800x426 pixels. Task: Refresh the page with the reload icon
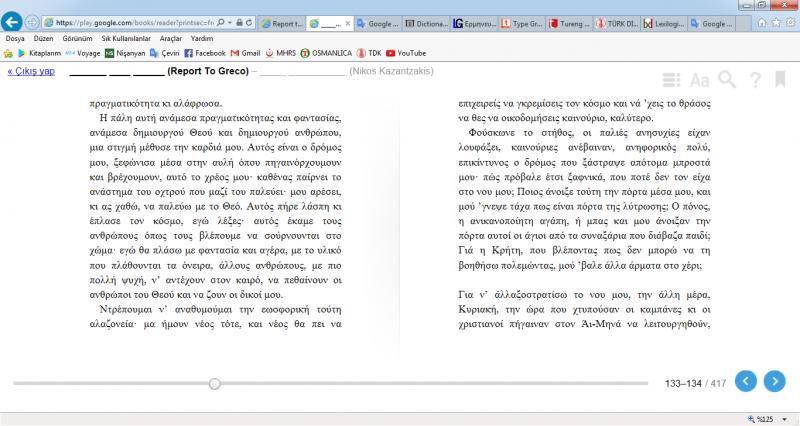(249, 22)
